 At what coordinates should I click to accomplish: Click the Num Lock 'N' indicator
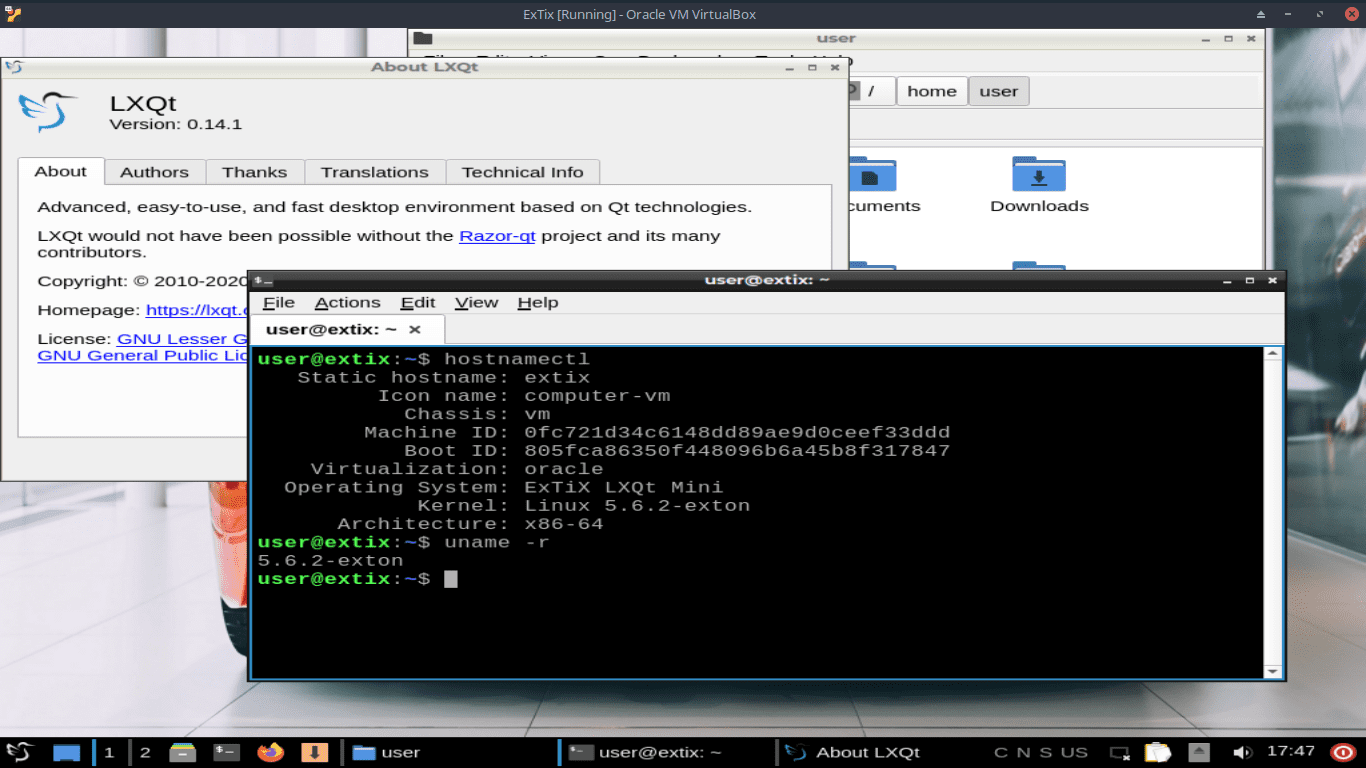(x=1023, y=752)
